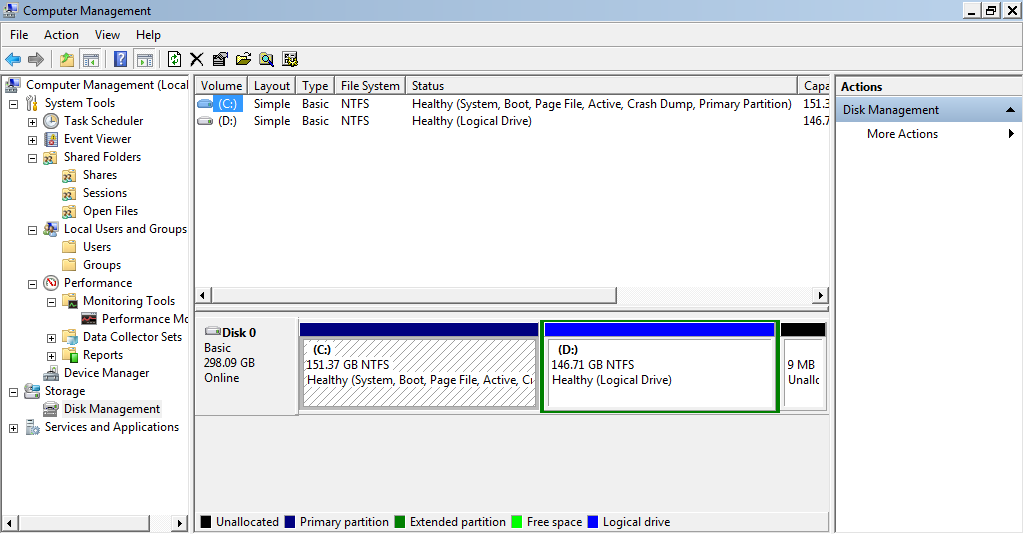Click the Local Users and Groups icon

(x=51, y=229)
